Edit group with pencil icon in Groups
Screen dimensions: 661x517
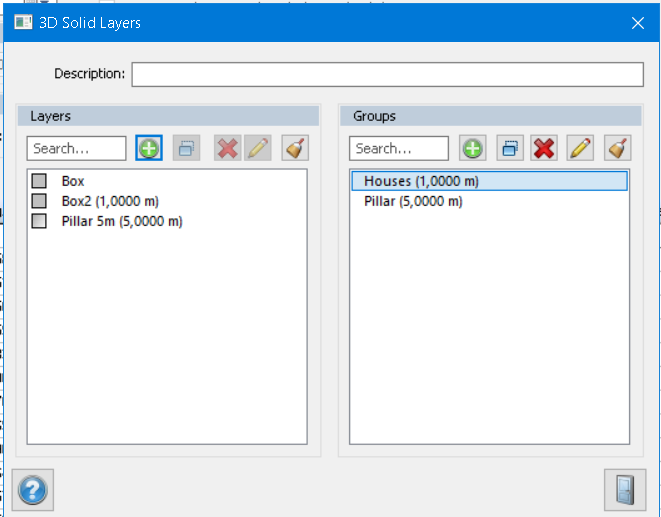[x=581, y=149]
